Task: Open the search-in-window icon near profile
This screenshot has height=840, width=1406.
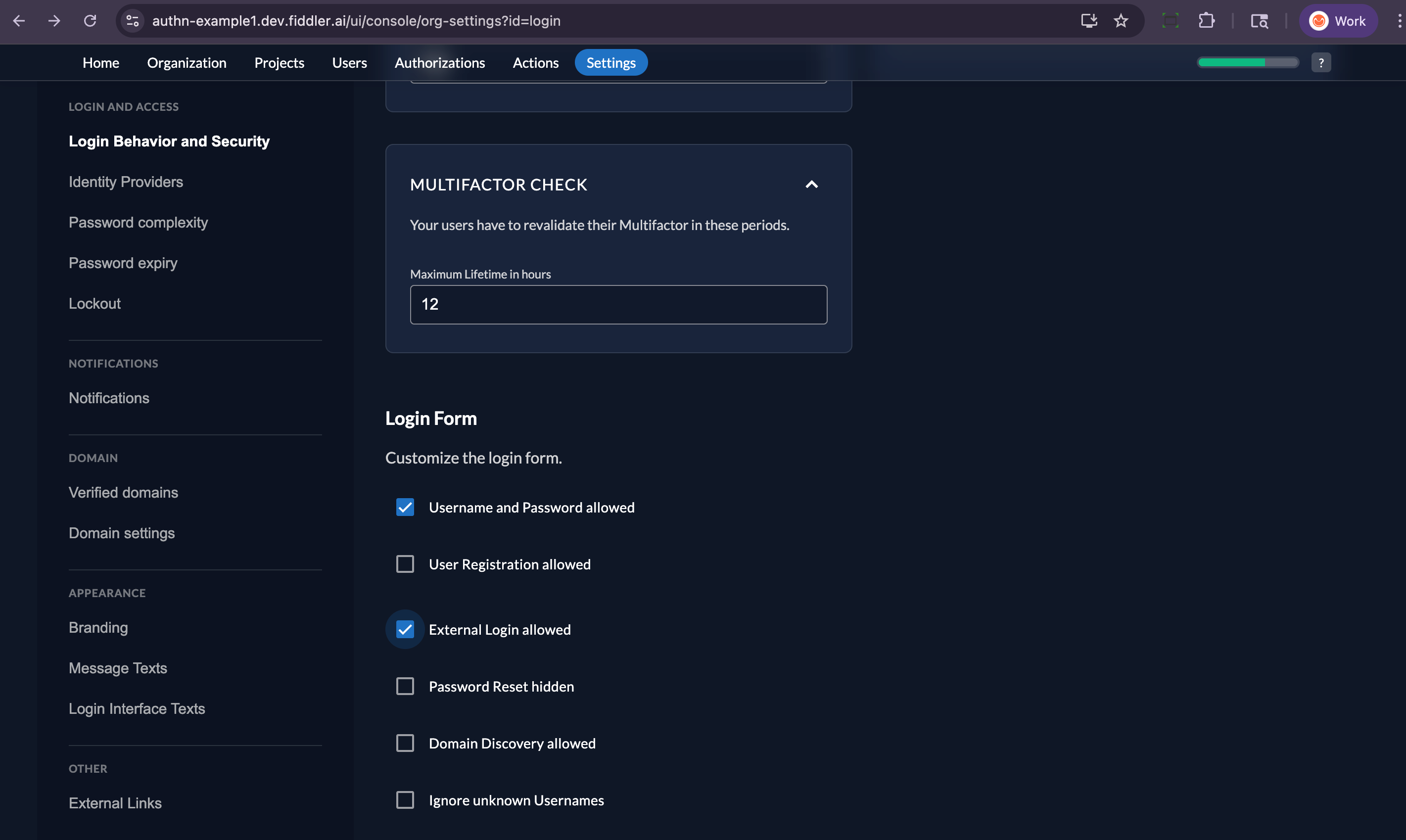Action: point(1260,21)
